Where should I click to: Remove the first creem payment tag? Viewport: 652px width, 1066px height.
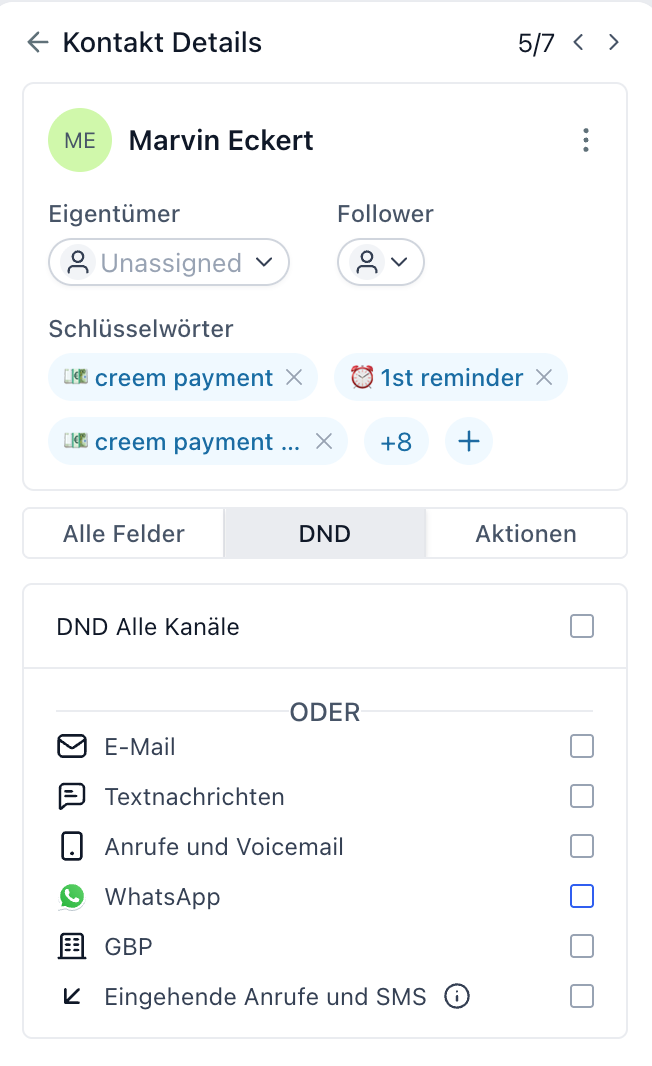294,378
